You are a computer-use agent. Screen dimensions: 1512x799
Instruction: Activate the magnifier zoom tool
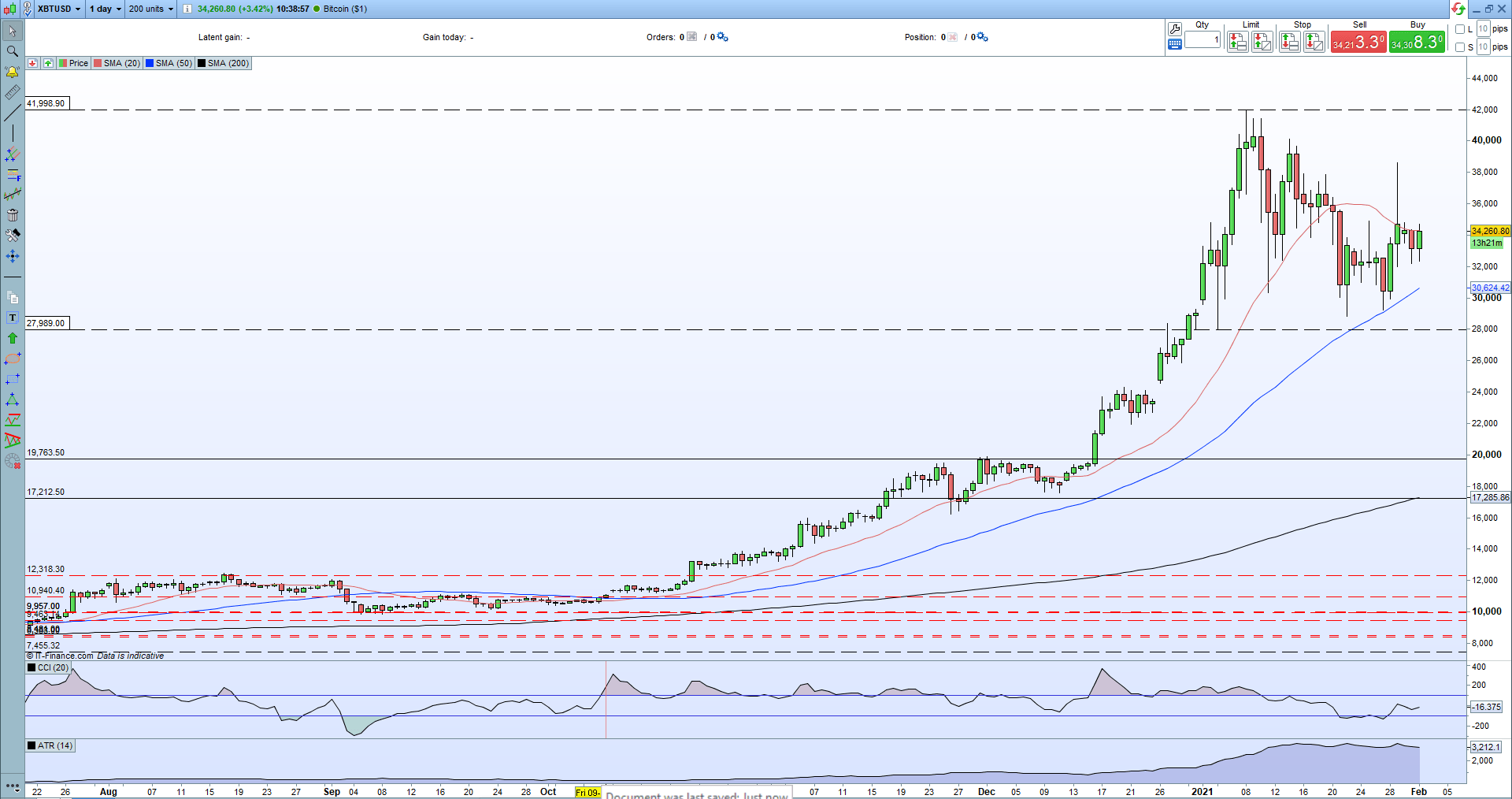click(x=13, y=51)
